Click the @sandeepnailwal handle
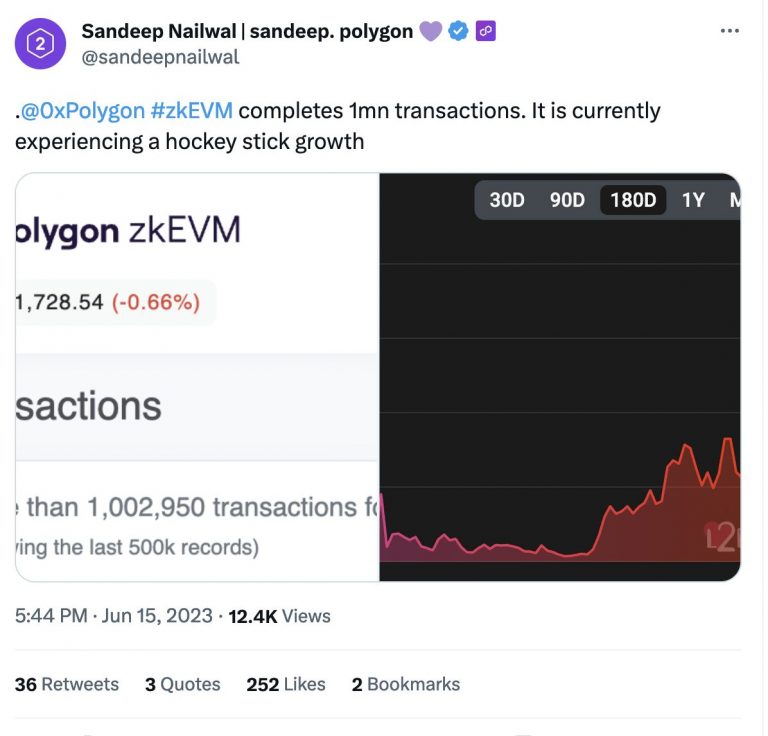The width and height of the screenshot is (768, 736). coord(160,57)
